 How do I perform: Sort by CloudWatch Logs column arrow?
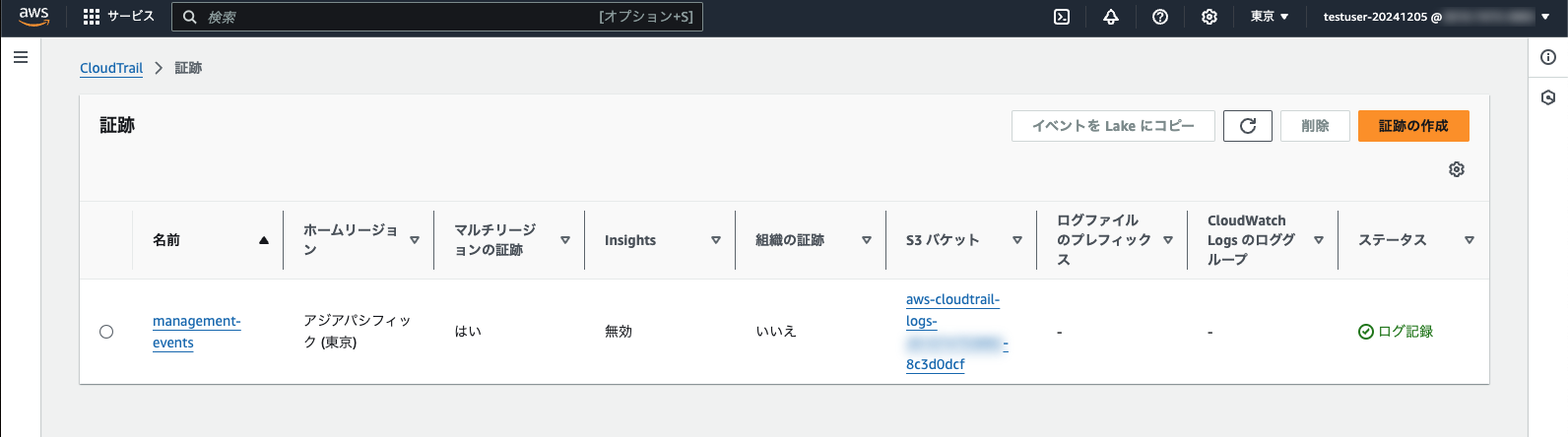click(1319, 240)
